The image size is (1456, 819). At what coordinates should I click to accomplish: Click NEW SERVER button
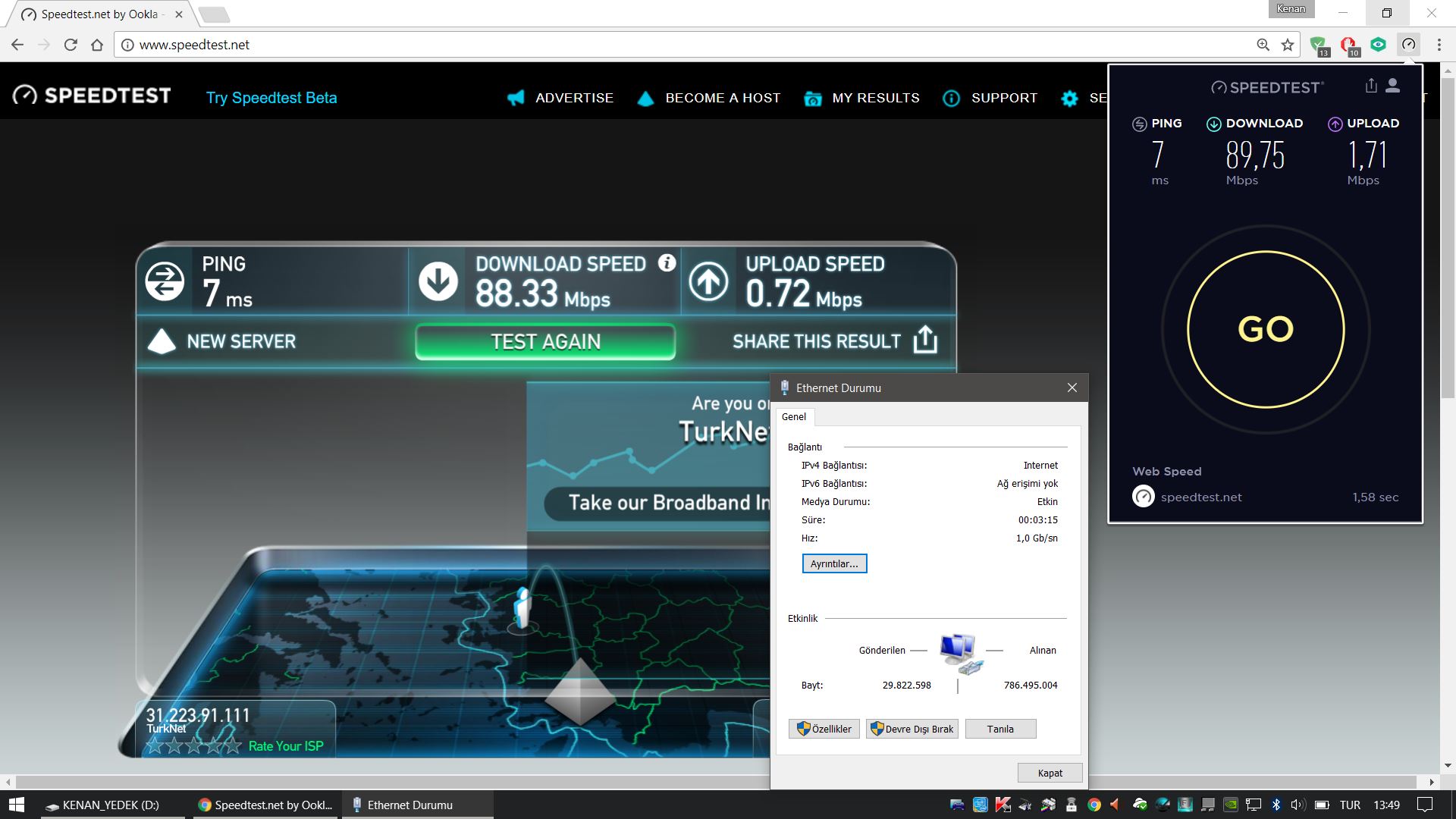click(x=221, y=342)
